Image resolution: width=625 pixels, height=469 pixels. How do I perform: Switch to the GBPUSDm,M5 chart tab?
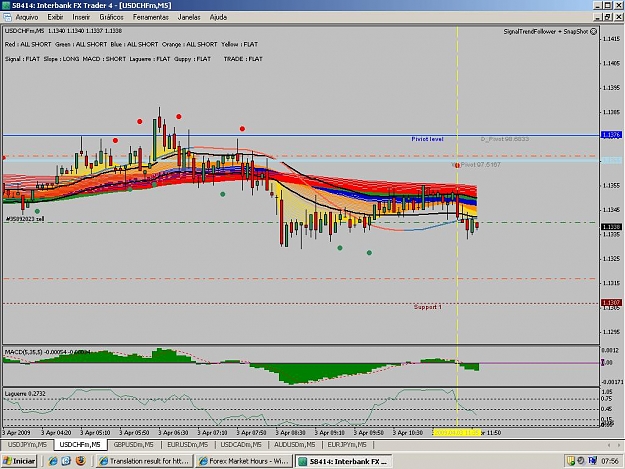(133, 444)
